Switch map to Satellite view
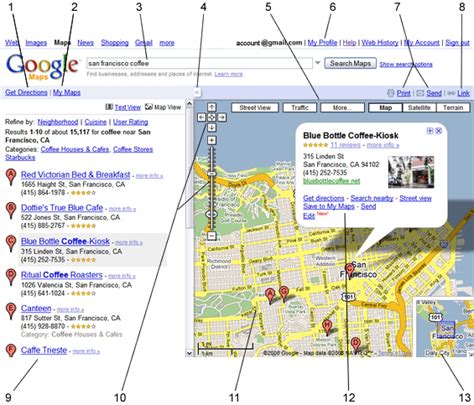 click(419, 108)
